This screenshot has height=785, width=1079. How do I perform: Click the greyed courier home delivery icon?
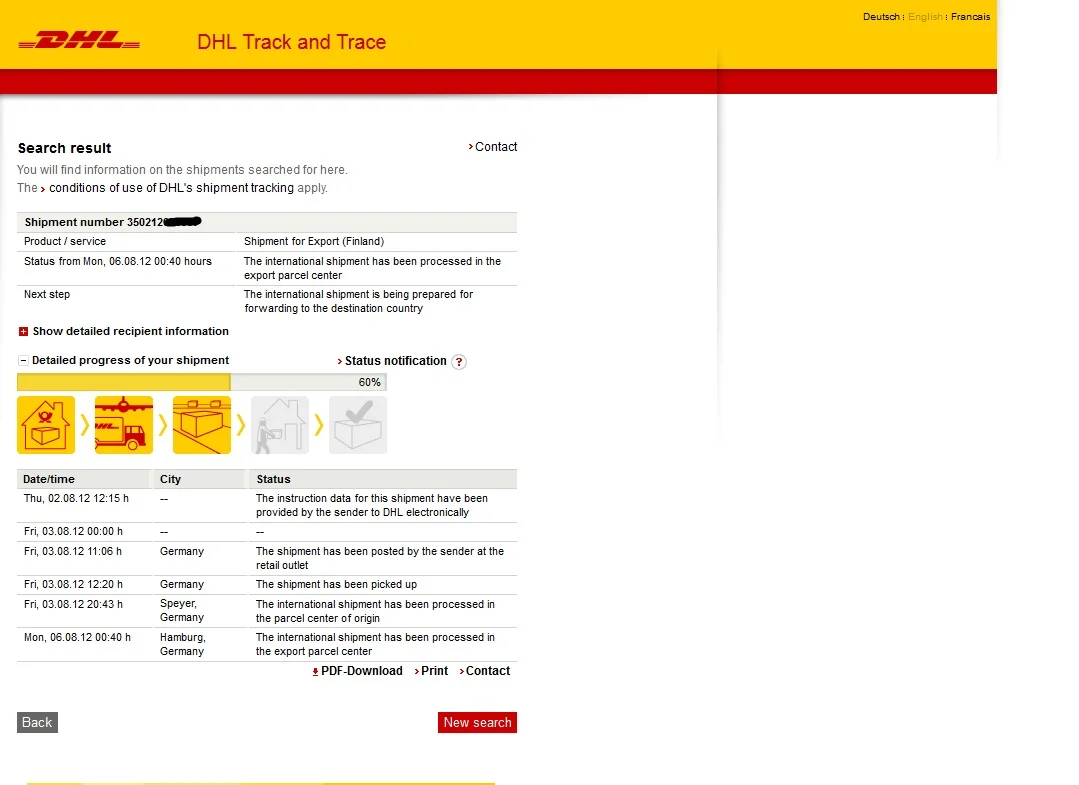pyautogui.click(x=280, y=425)
